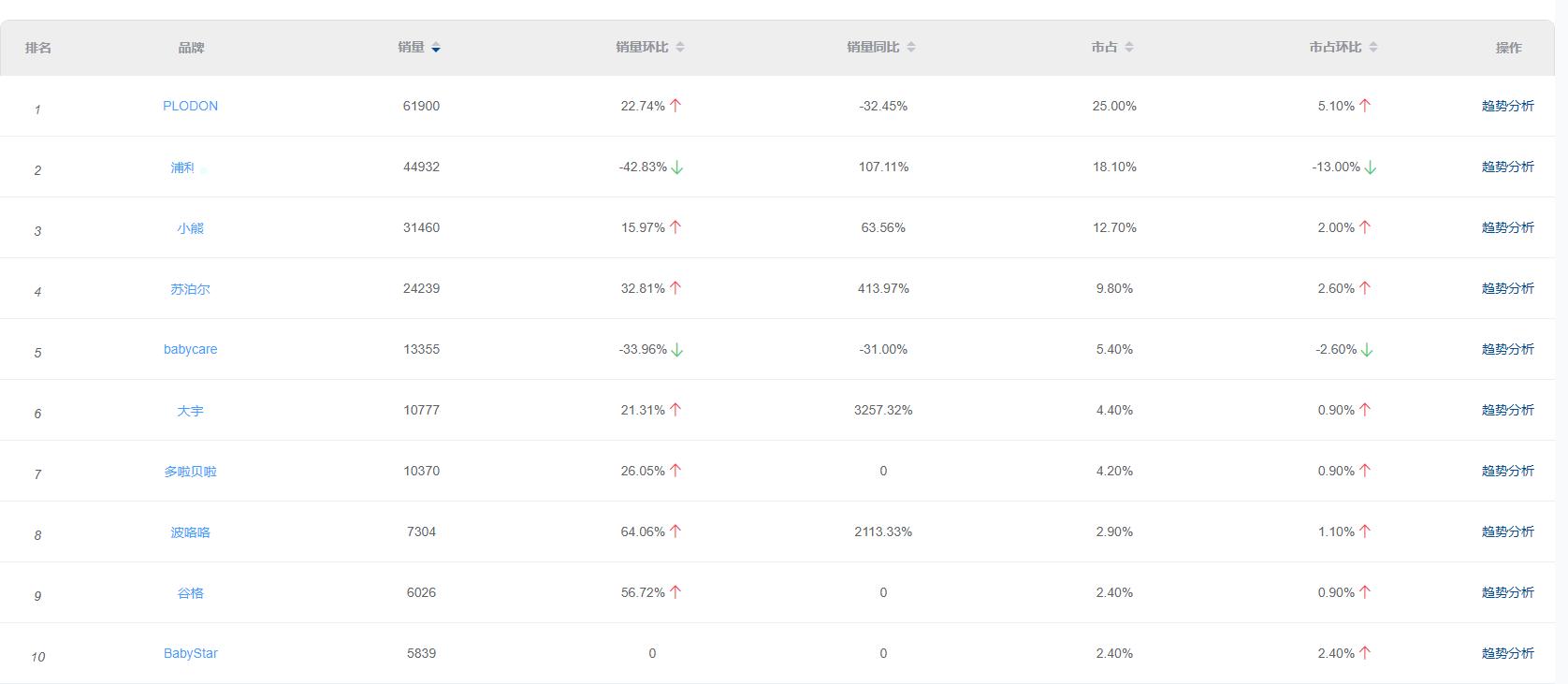Select the babycare brand link
Image resolution: width=1568 pixels, height=684 pixels.
click(190, 349)
